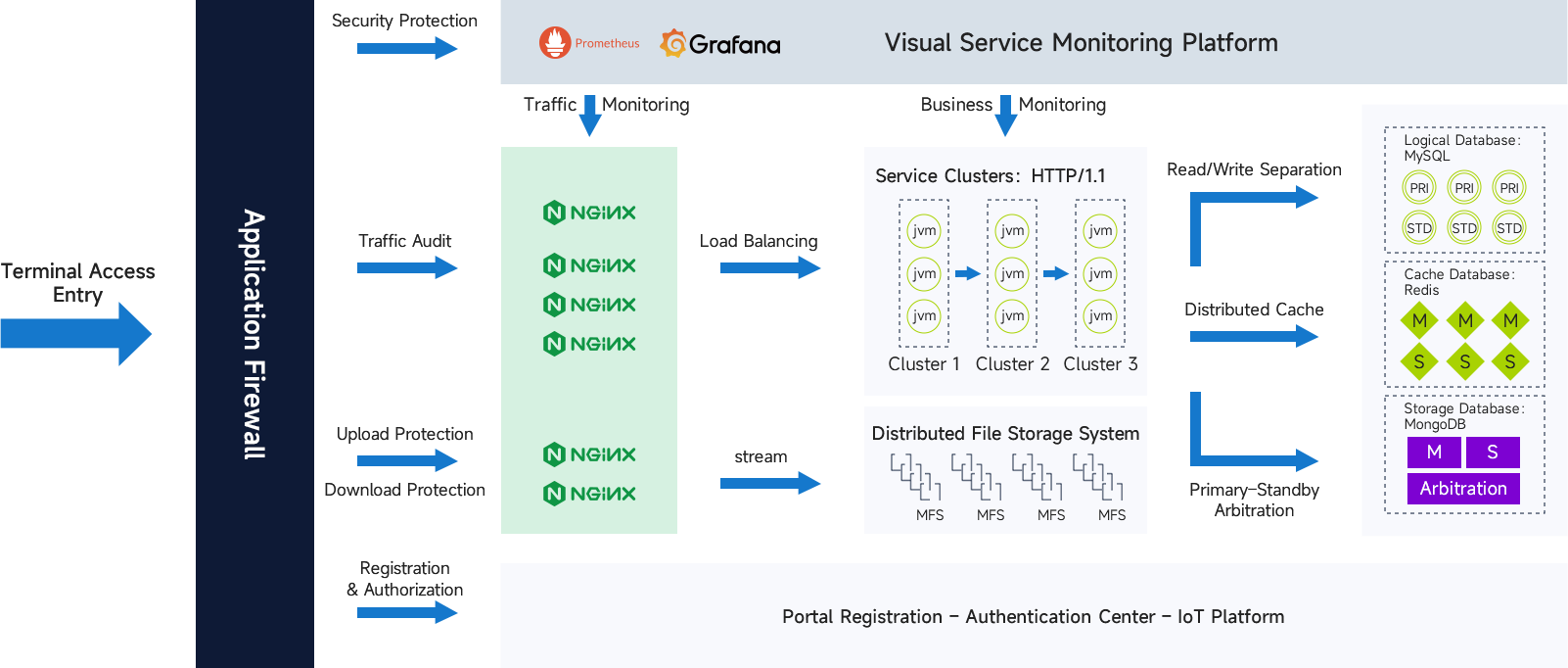Click the middle green S diamond under Redis
This screenshot has width=1568, height=668.
click(x=1465, y=361)
